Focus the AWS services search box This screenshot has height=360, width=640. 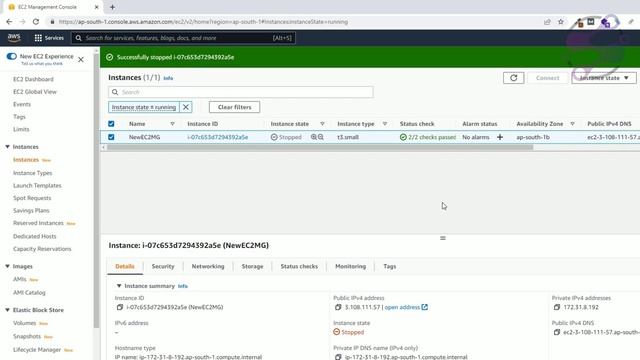pyautogui.click(x=183, y=38)
